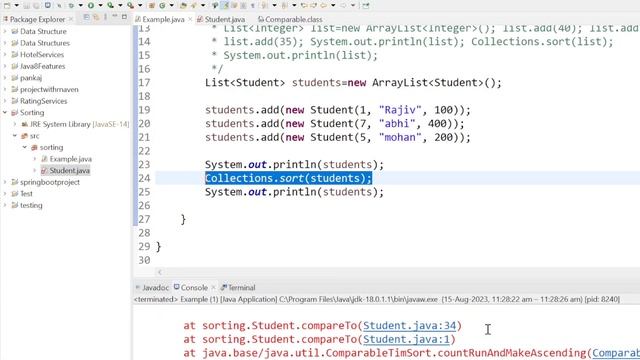
Task: Toggle Link with Editor in Package Explorer
Action: (x=96, y=17)
